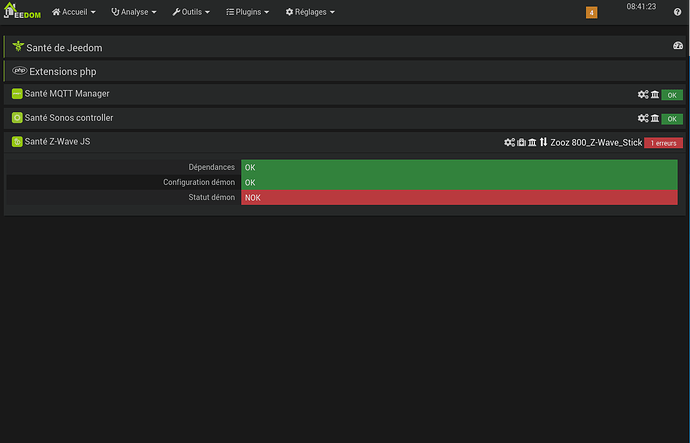Click the Sonos controller bank-building icon
Viewport: 690px width, 443px height.
655,118
